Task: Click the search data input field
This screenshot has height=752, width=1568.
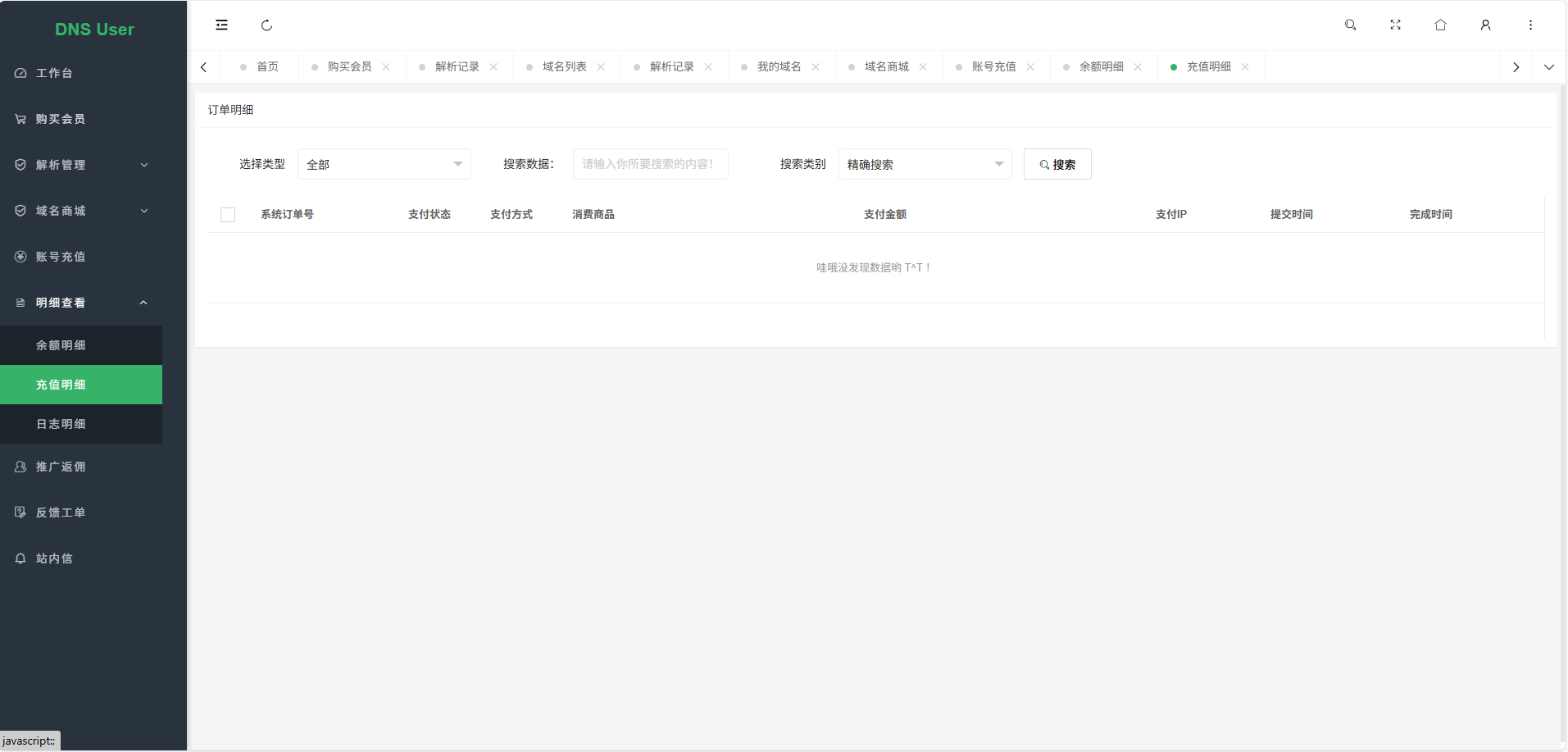Action: pyautogui.click(x=650, y=164)
